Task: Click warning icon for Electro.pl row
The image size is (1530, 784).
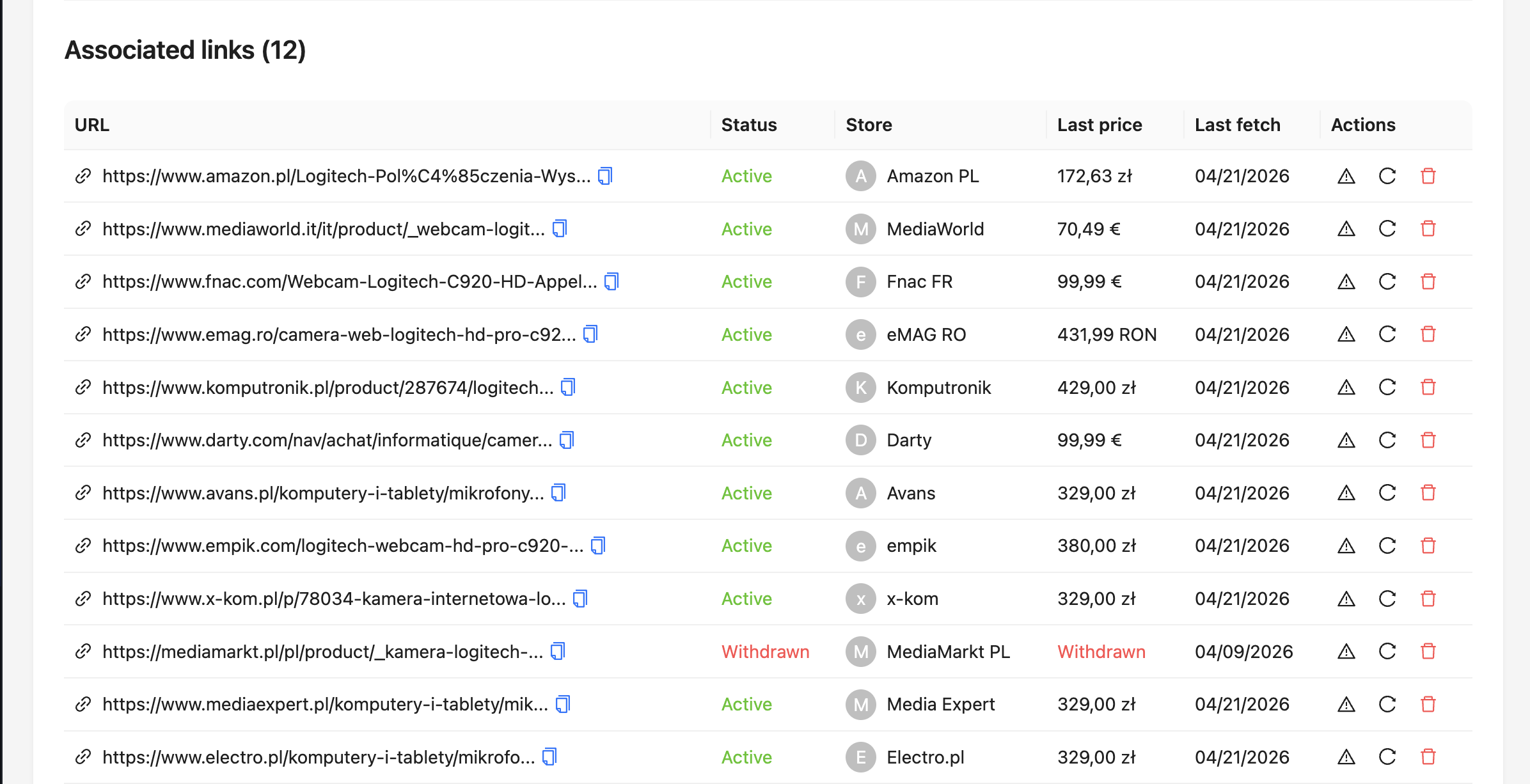Action: point(1346,757)
